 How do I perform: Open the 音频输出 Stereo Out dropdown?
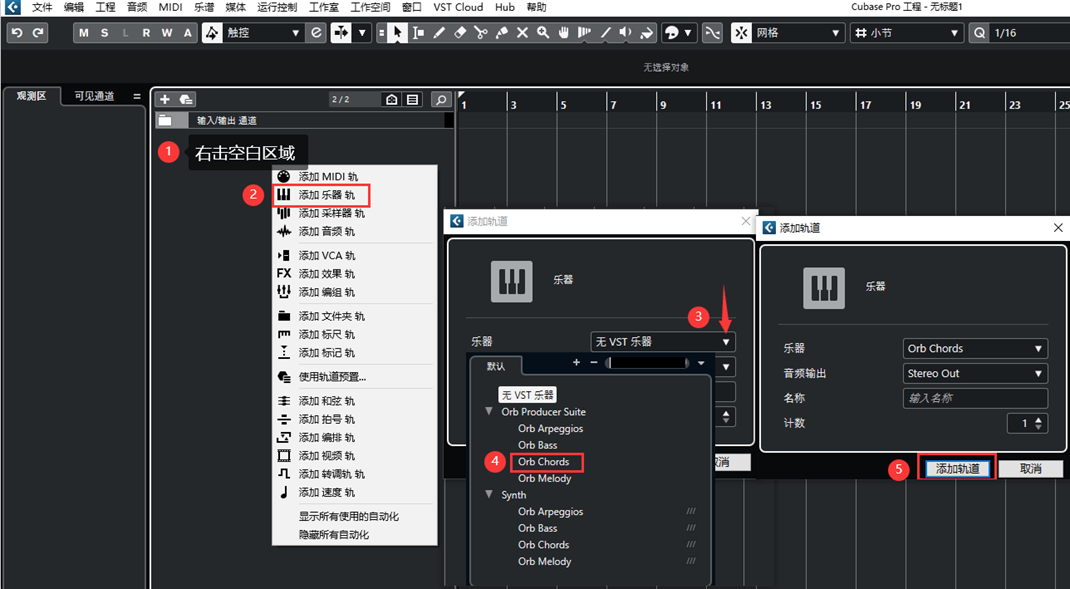tap(975, 373)
